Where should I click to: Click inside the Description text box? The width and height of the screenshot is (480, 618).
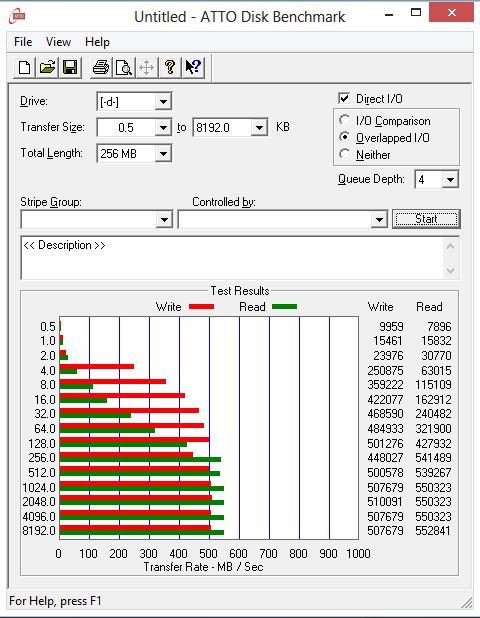(232, 258)
